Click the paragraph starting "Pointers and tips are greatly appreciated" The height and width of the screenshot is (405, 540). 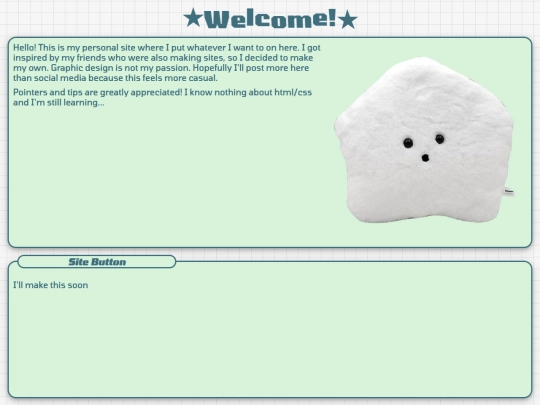(x=163, y=97)
